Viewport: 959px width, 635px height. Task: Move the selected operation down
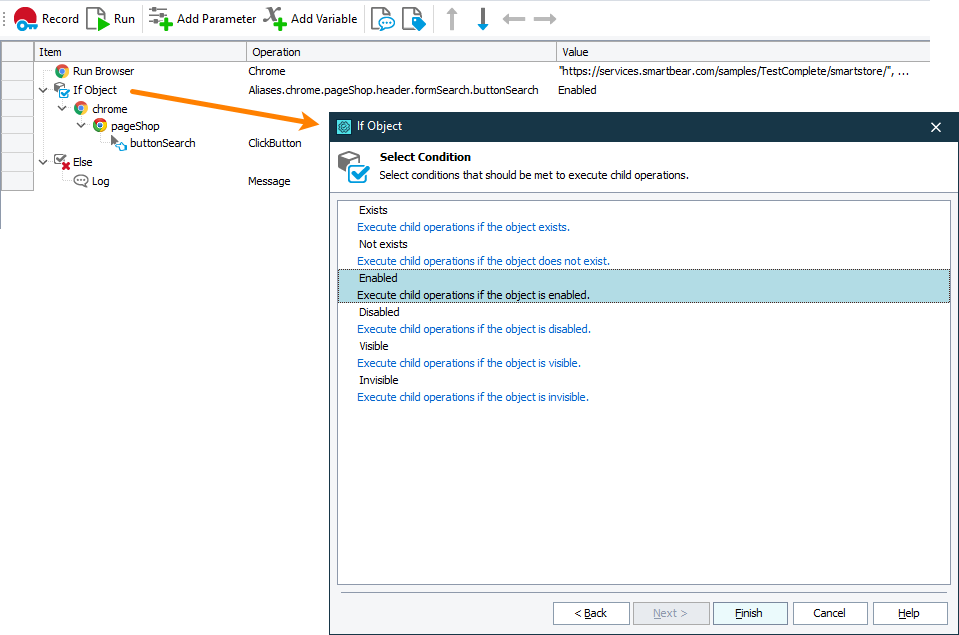click(x=483, y=18)
